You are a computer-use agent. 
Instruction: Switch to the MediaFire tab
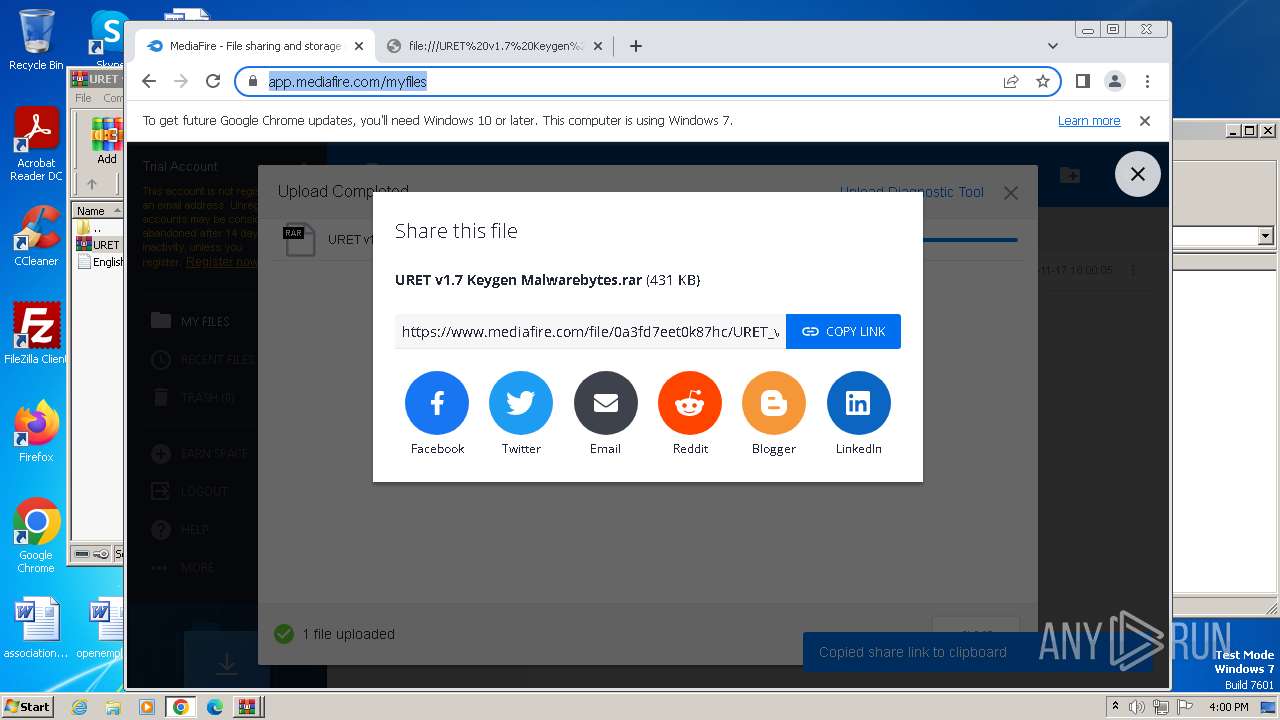point(254,46)
